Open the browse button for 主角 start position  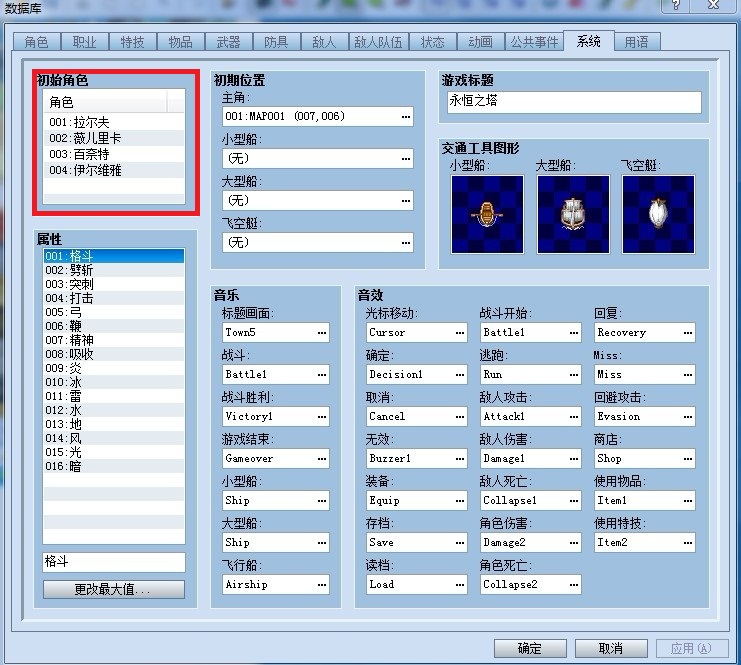pyautogui.click(x=405, y=116)
